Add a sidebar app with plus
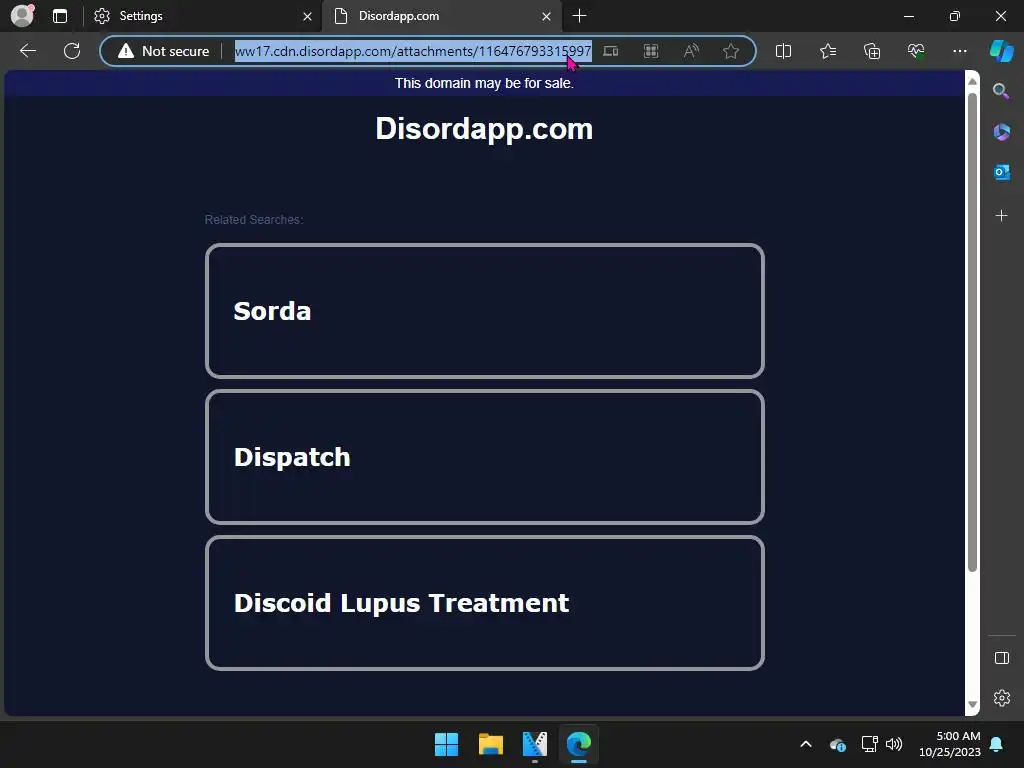The height and width of the screenshot is (768, 1024). tap(1001, 216)
